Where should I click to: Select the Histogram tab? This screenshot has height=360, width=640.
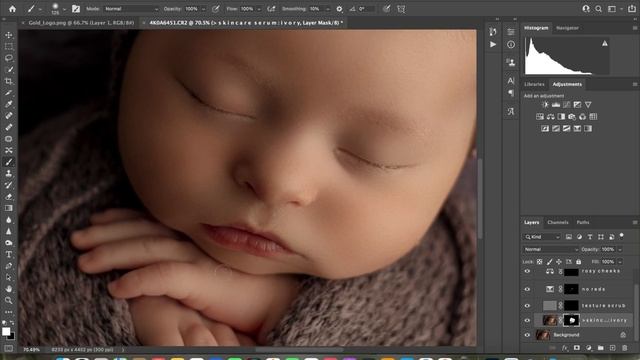(536, 28)
